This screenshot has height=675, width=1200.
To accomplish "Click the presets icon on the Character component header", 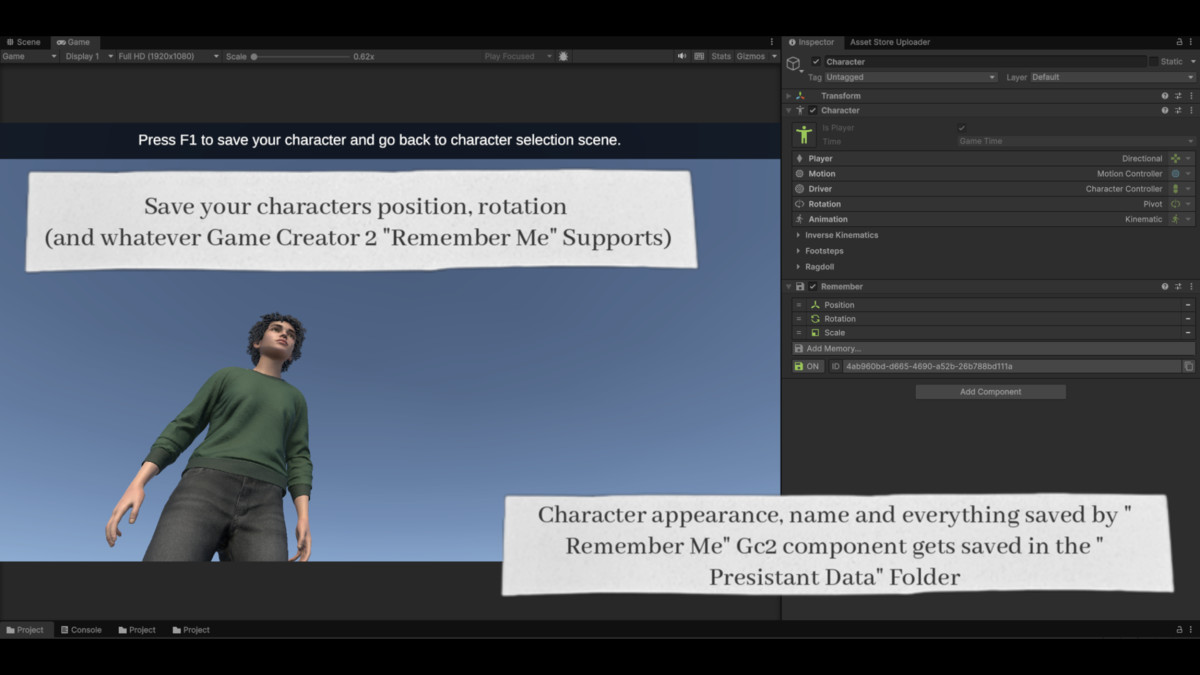I will 1178,110.
